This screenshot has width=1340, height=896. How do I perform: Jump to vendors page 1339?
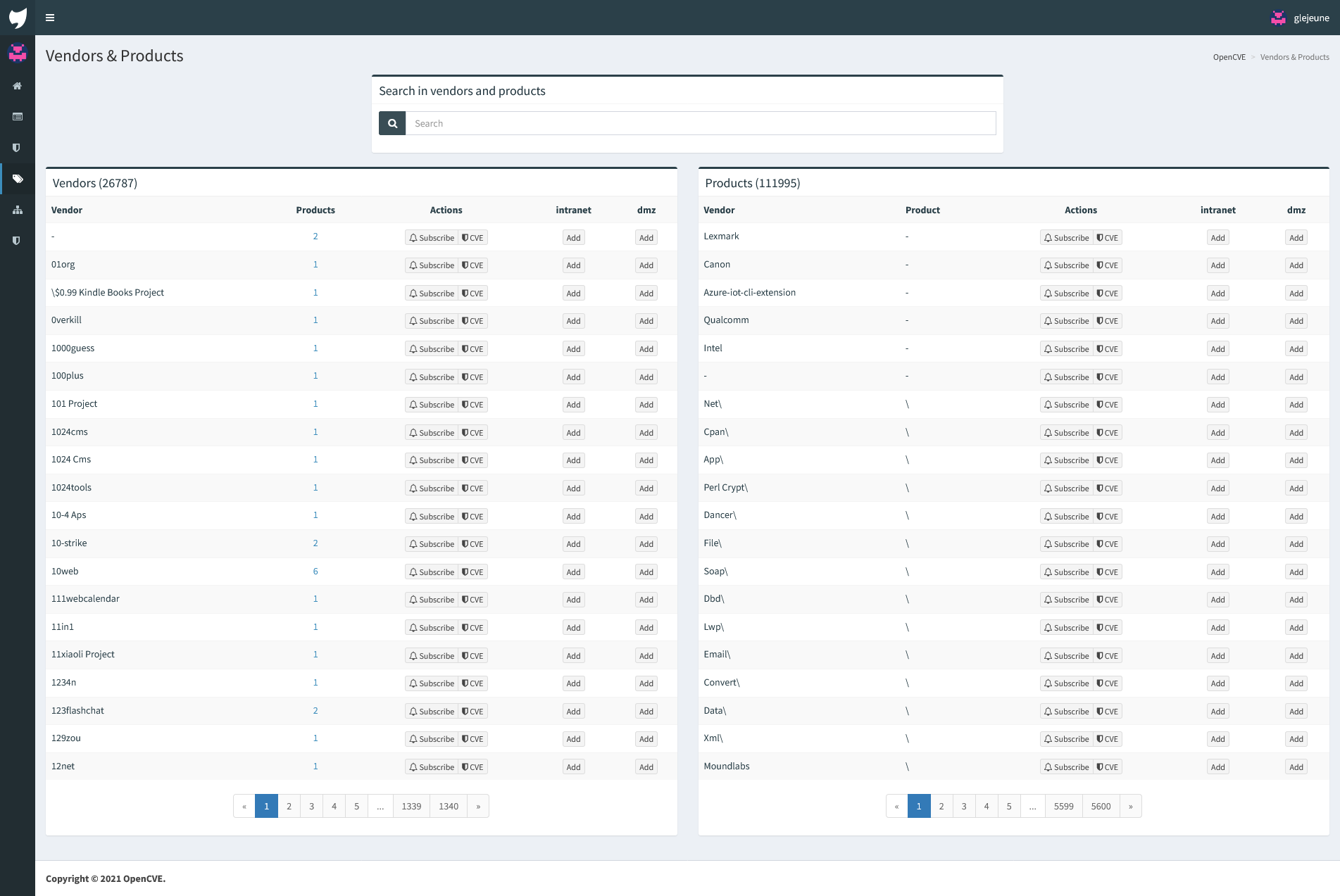pyautogui.click(x=411, y=806)
